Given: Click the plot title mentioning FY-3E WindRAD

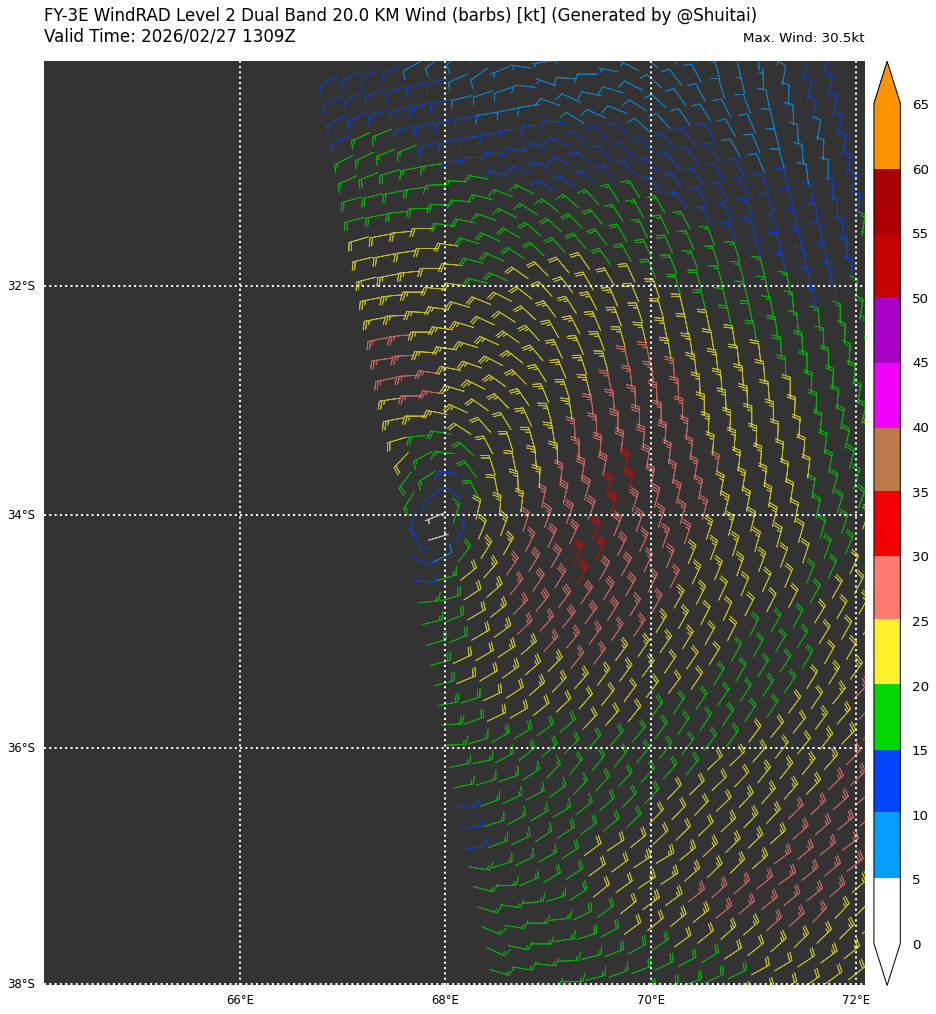Looking at the screenshot, I should click(400, 15).
